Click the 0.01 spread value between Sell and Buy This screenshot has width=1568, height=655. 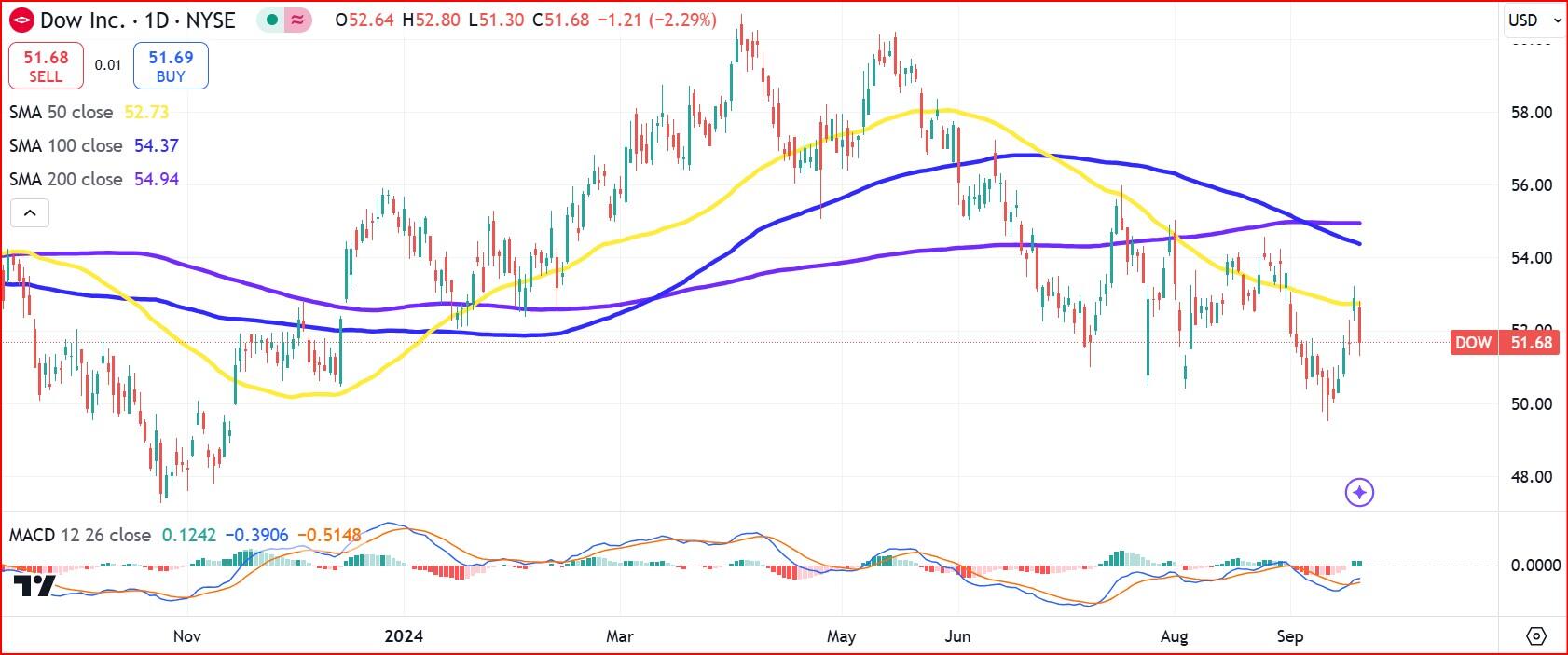pos(108,65)
